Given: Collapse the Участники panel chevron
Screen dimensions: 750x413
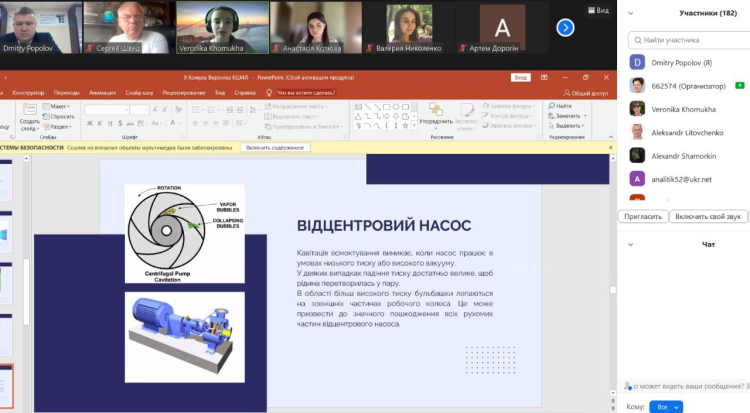Looking at the screenshot, I should (x=629, y=14).
